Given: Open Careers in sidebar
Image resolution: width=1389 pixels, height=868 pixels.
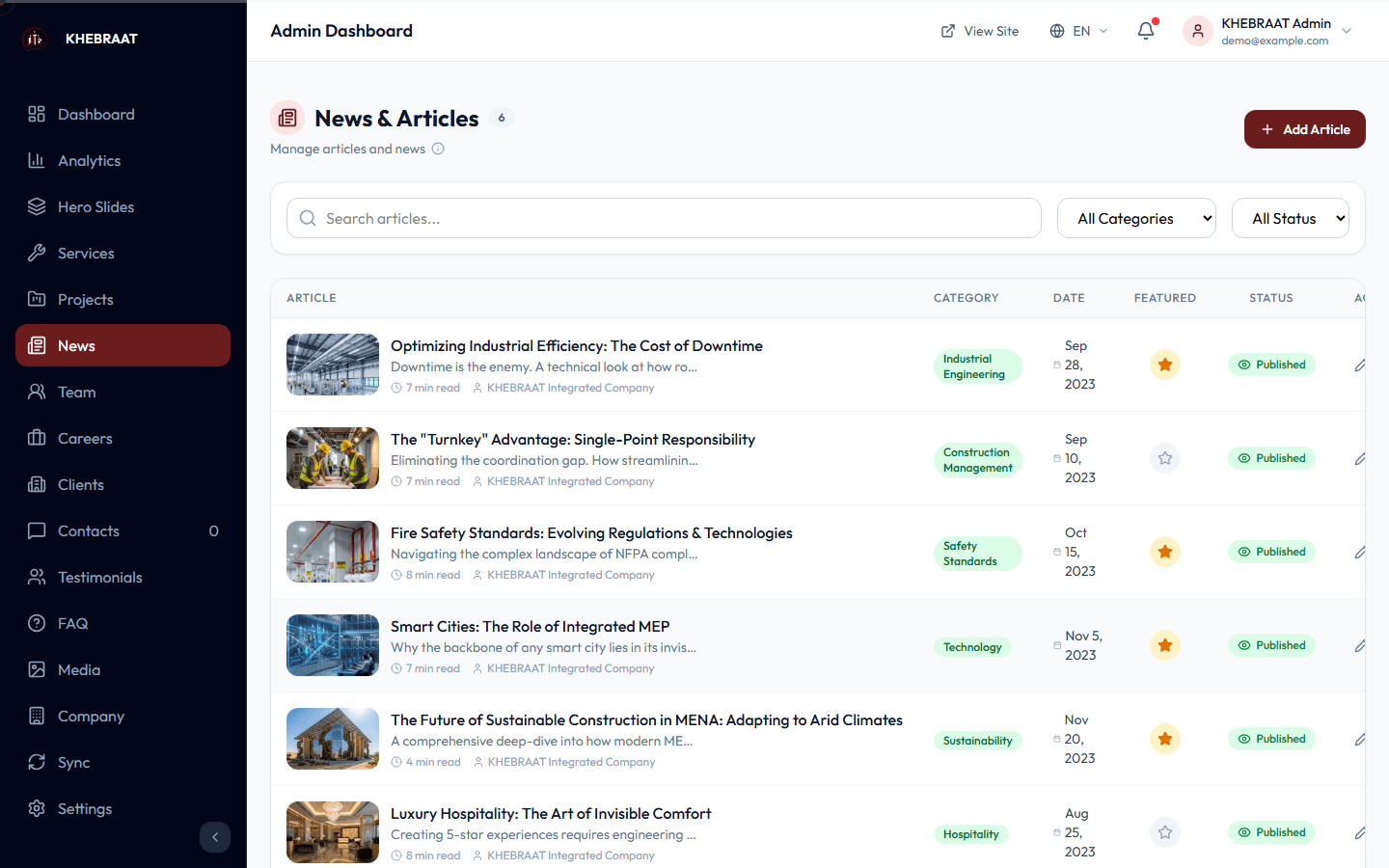Looking at the screenshot, I should tap(123, 438).
